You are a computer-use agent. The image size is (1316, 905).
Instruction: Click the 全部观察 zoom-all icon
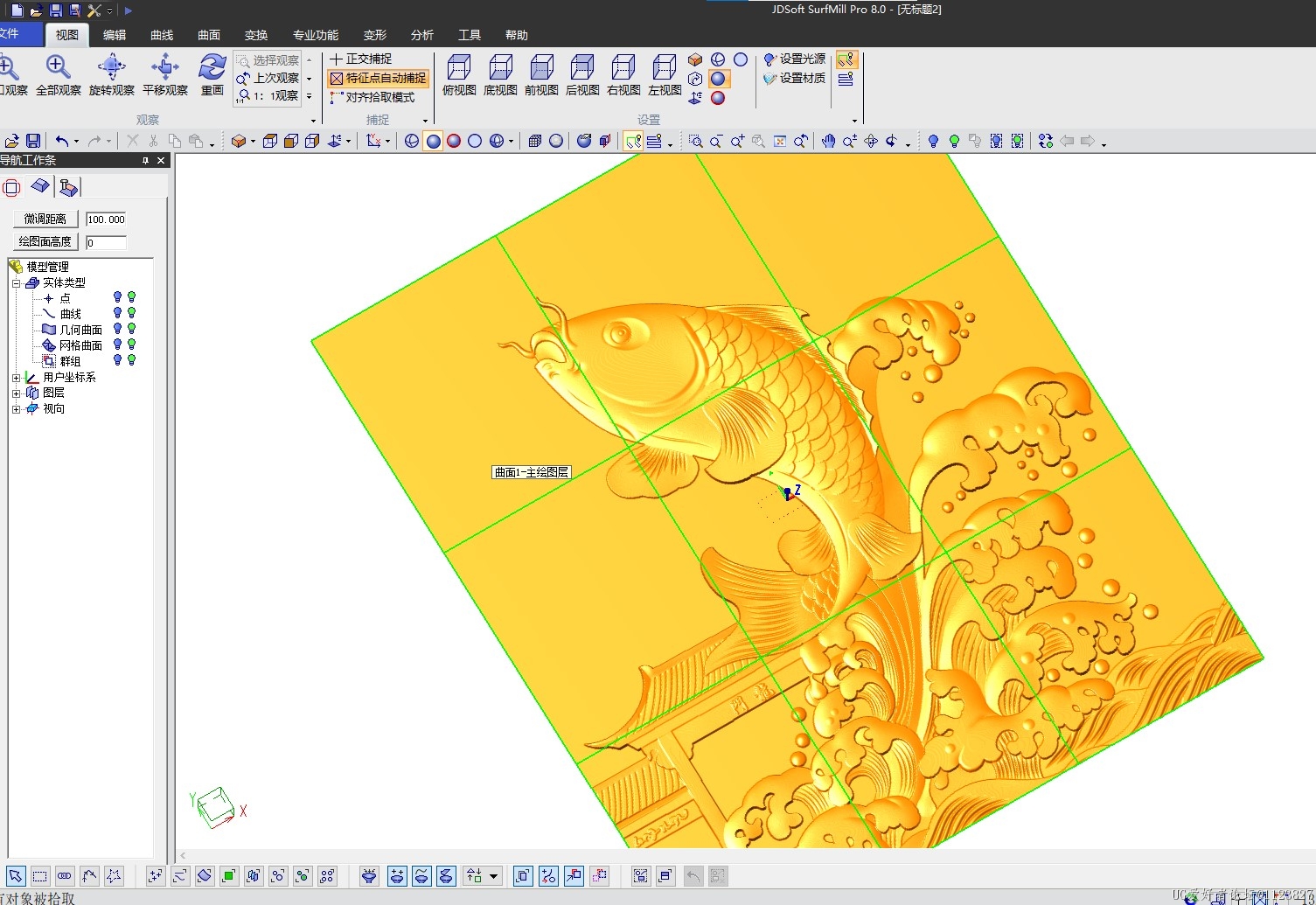pos(58,66)
